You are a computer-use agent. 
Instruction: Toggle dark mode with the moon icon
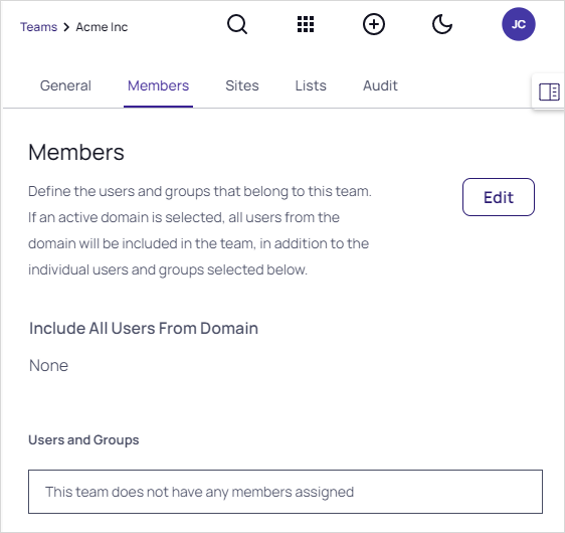pos(442,25)
